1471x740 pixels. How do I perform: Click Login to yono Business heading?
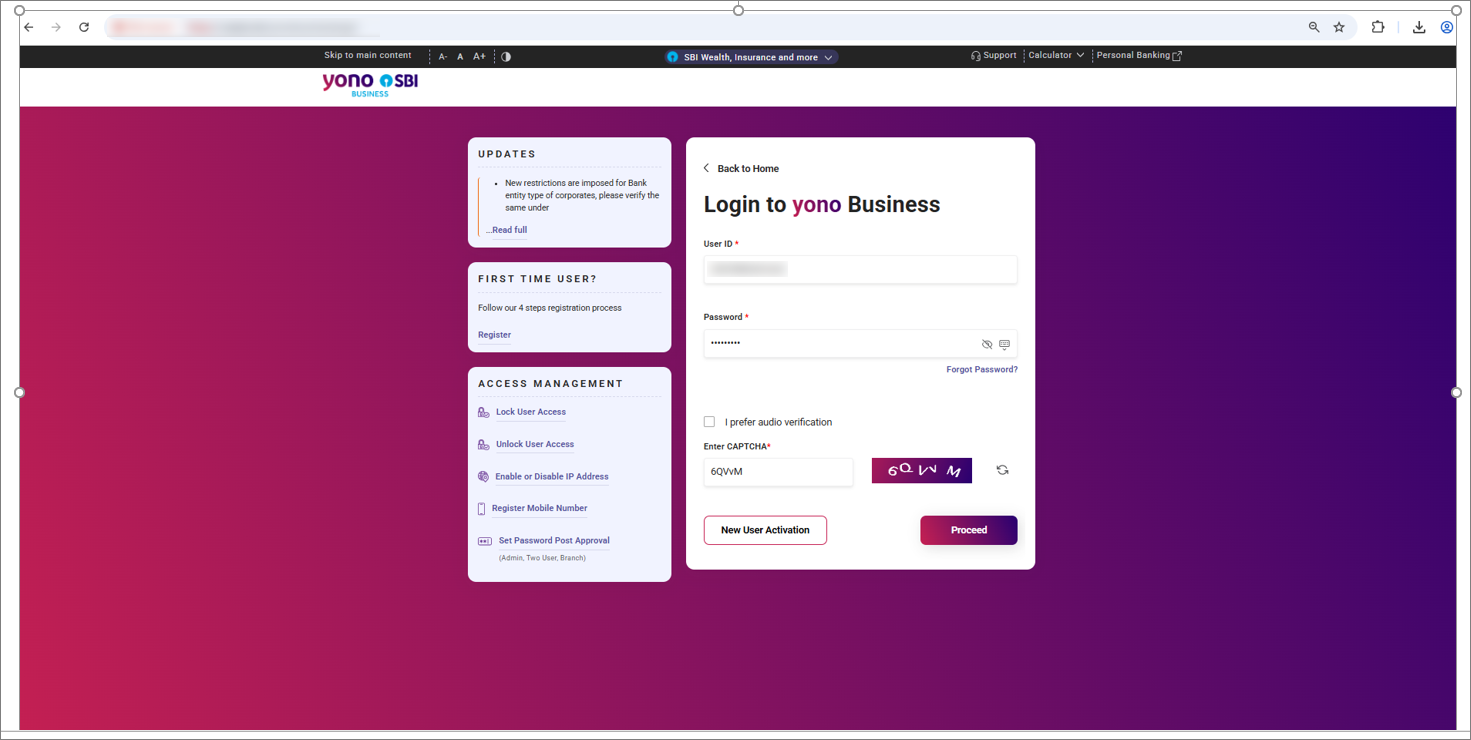[x=822, y=205]
